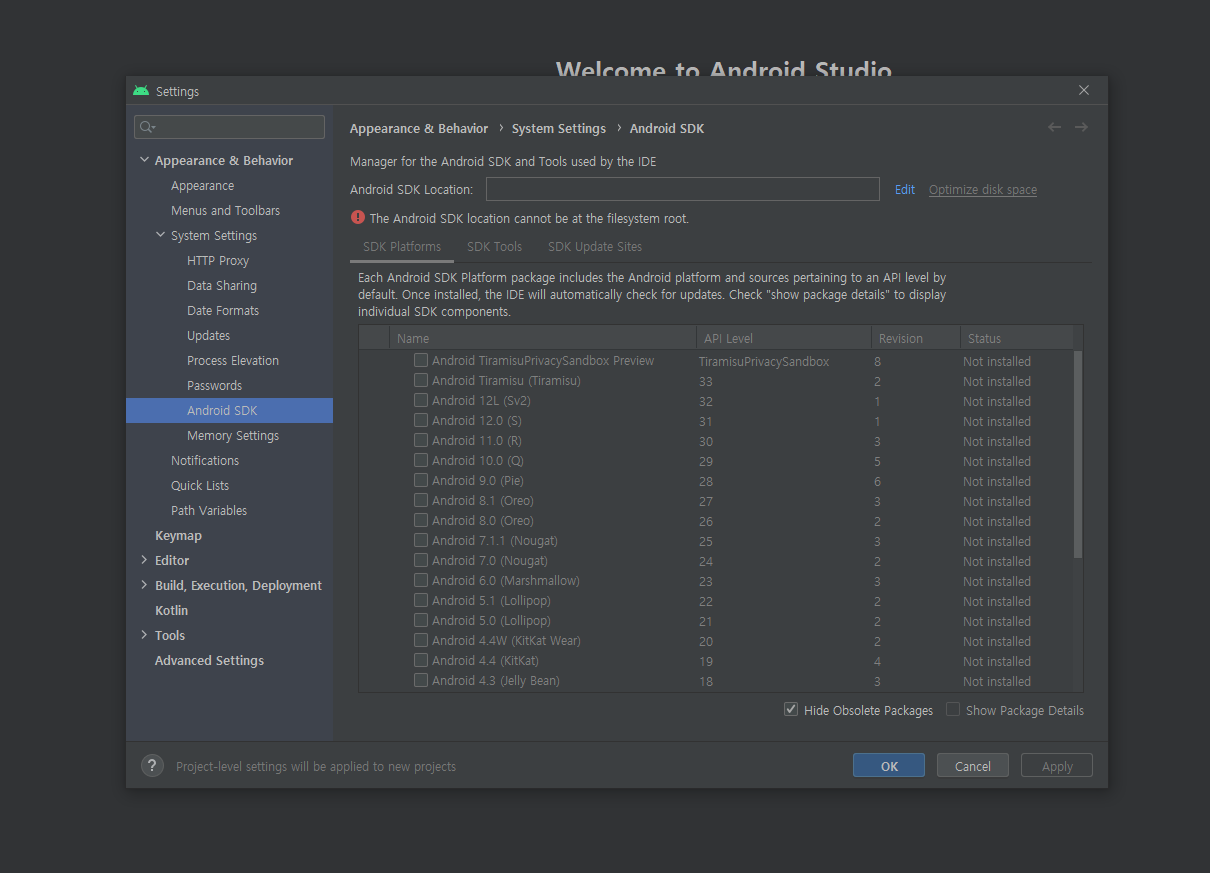Open Kotlin settings page
This screenshot has height=873, width=1210.
[171, 610]
